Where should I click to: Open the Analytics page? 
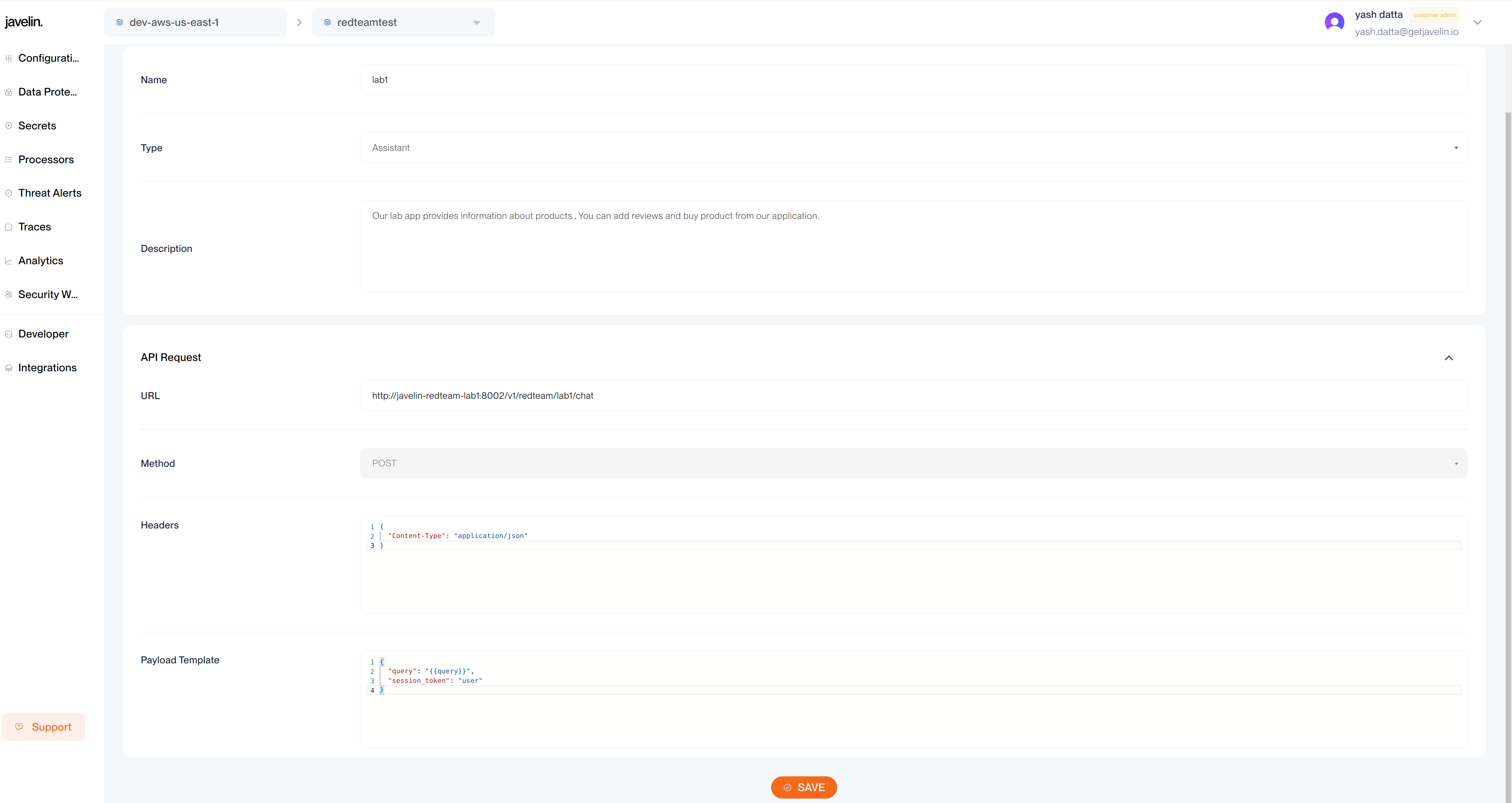pyautogui.click(x=41, y=261)
